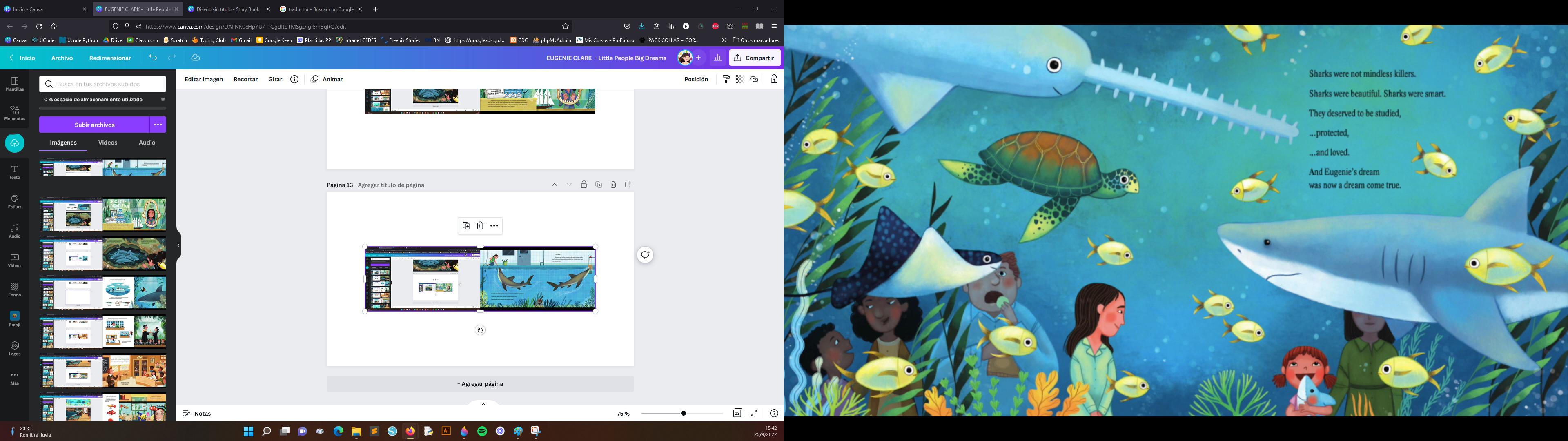Screen dimensions: 1568x441
Task: Click the uploads cloud icon in sidebar
Action: coord(15,143)
